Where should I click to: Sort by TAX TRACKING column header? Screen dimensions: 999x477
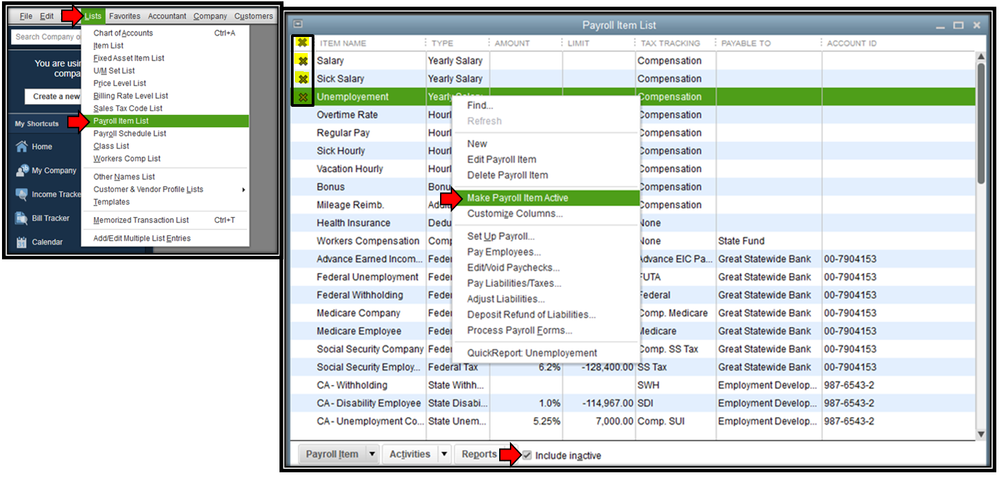click(669, 43)
